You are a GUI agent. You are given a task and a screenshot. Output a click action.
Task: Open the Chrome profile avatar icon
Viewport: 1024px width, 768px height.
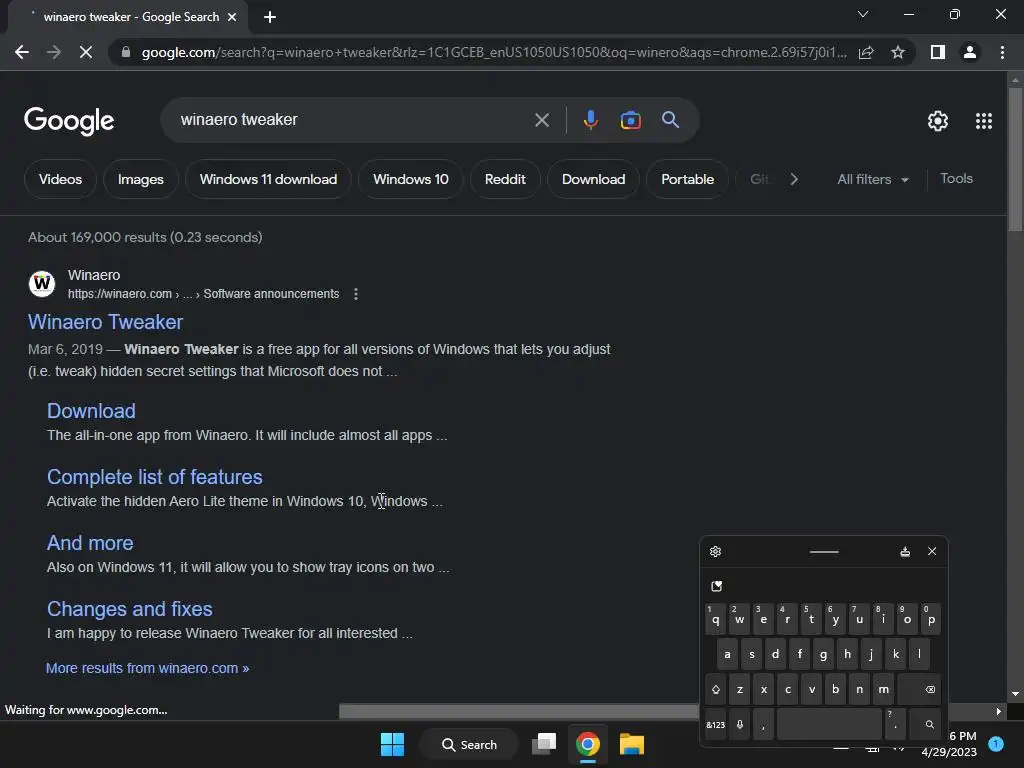(x=970, y=52)
